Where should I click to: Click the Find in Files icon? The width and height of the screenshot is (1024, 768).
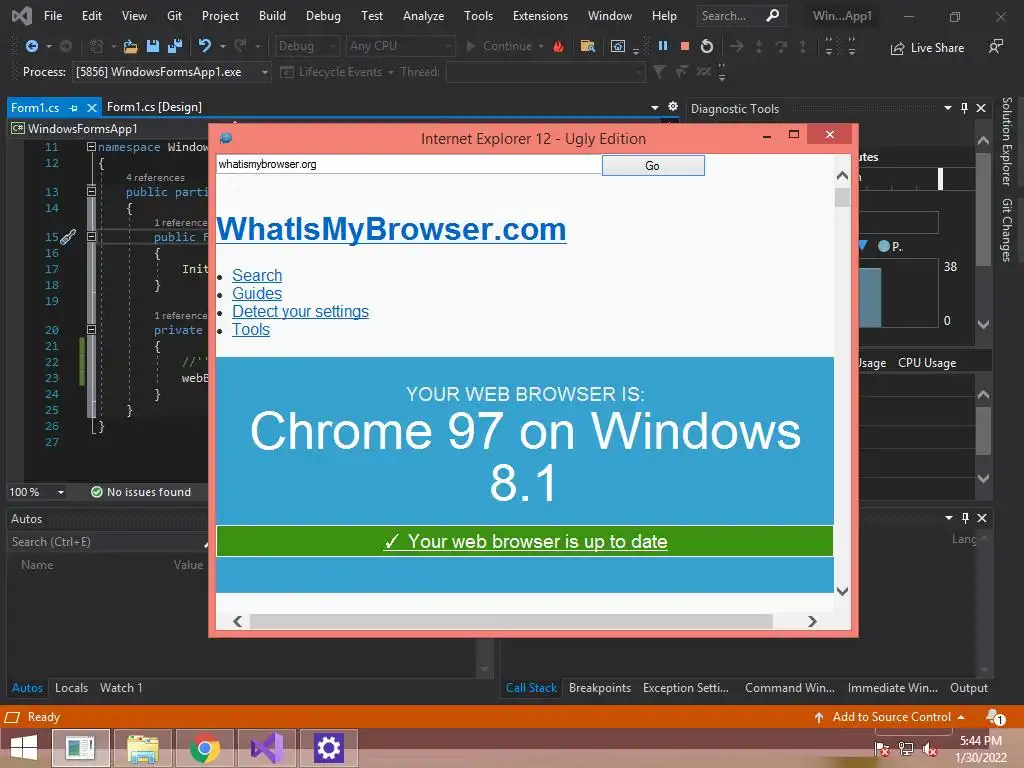click(588, 46)
